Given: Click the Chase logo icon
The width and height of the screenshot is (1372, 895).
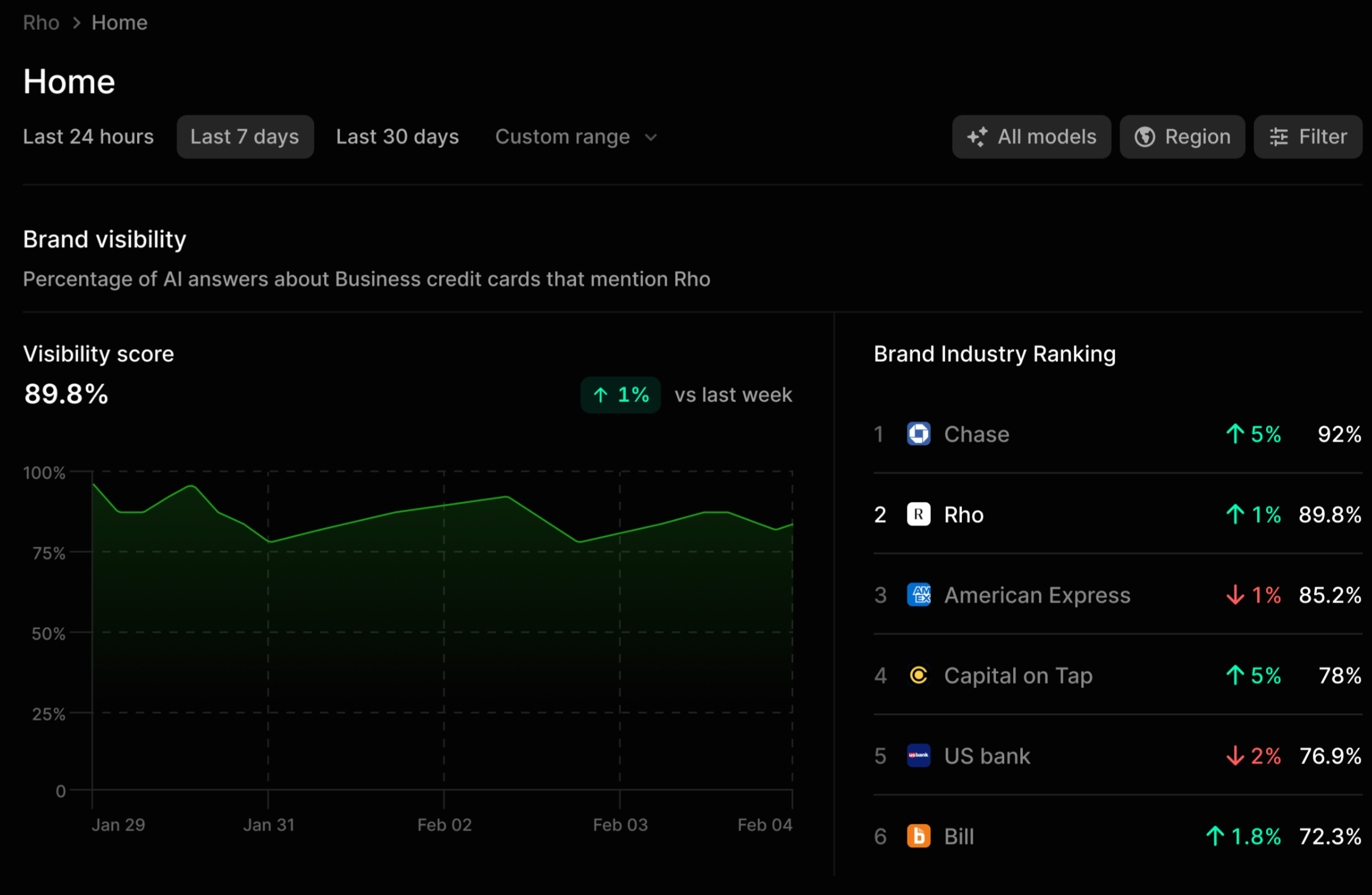Looking at the screenshot, I should (x=919, y=434).
